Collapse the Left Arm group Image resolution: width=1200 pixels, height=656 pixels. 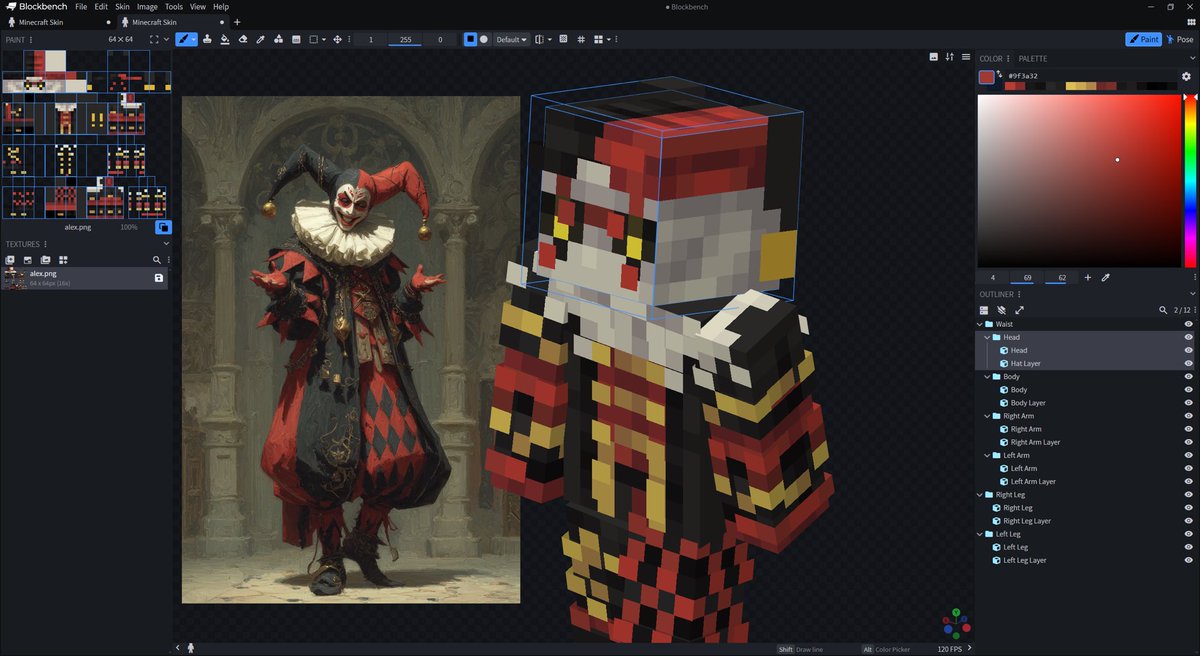tap(987, 455)
